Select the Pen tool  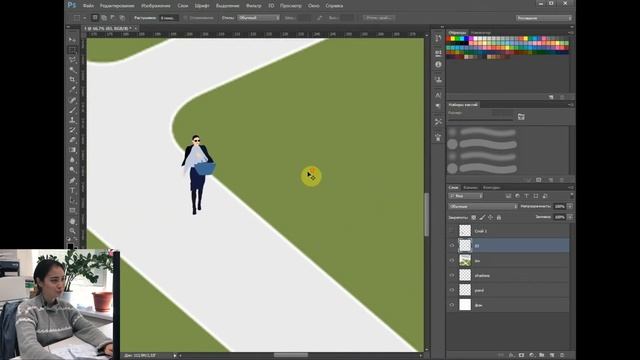pyautogui.click(x=73, y=180)
